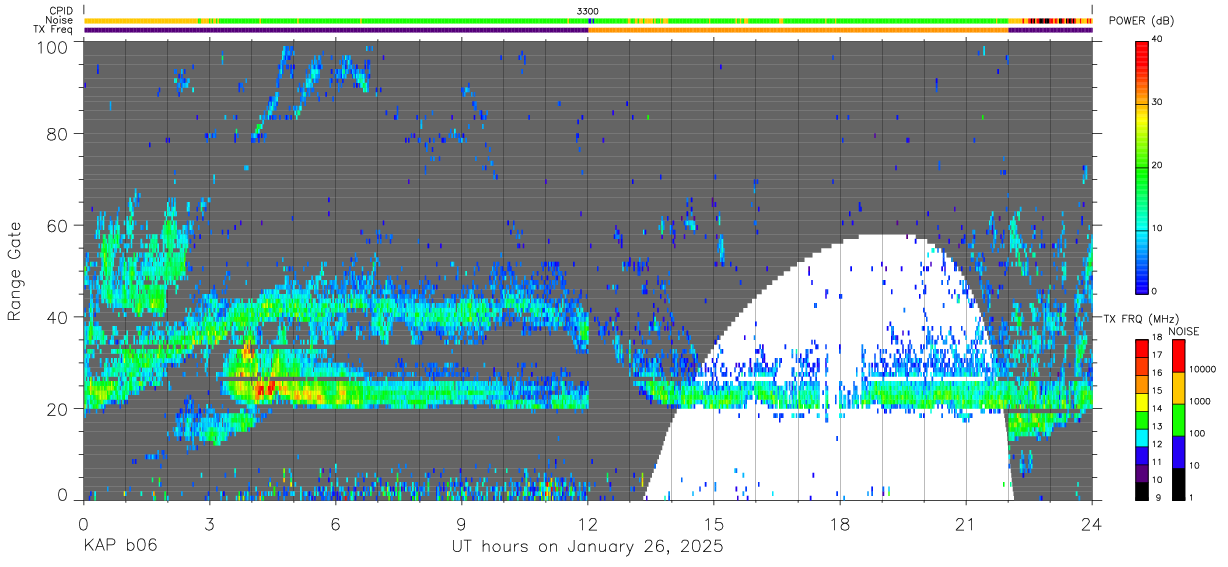Click the POWER (dB) colorbar legend
Screen dimensions: 1228x567
1143,166
